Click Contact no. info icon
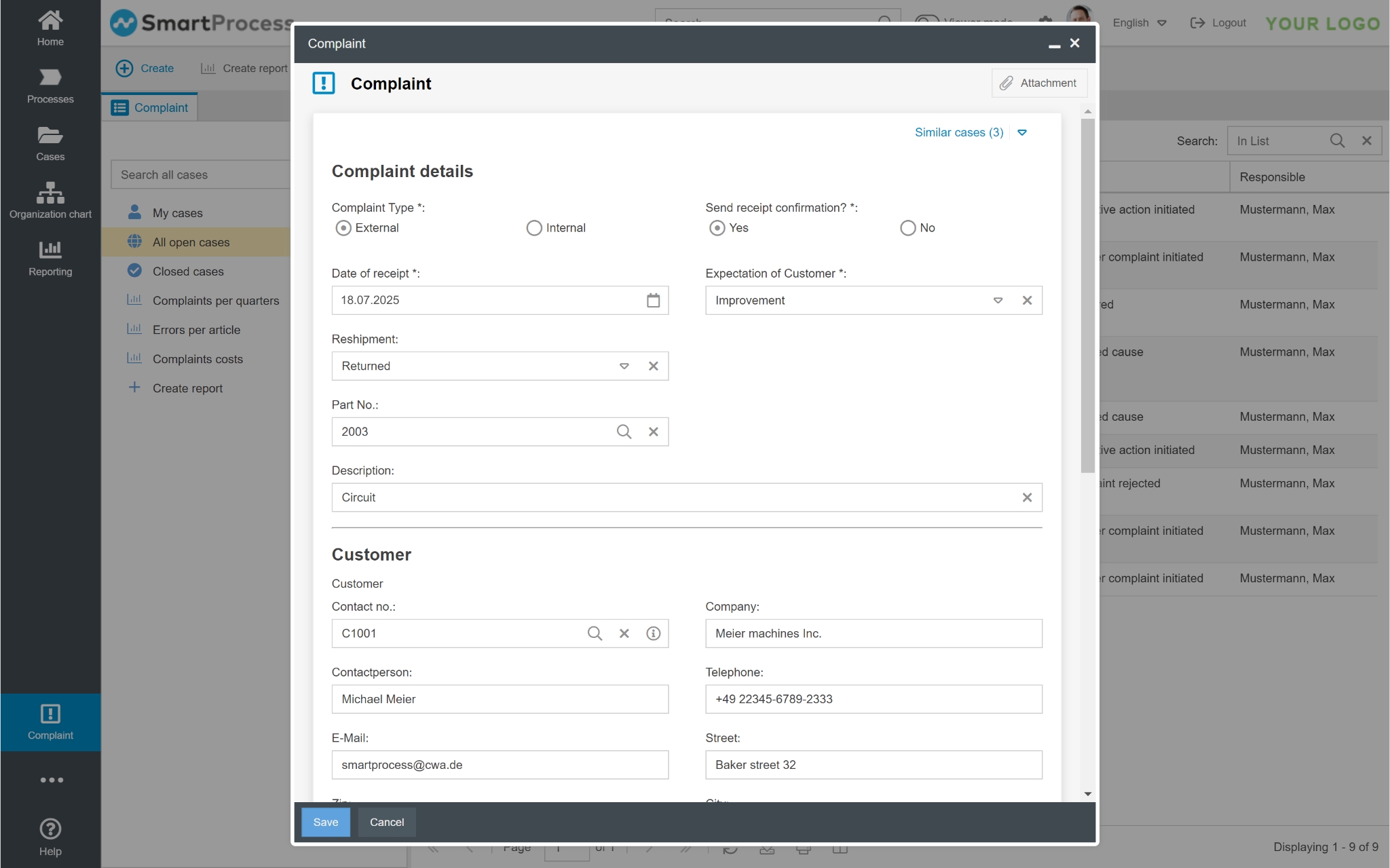The width and height of the screenshot is (1390, 868). pyautogui.click(x=653, y=633)
